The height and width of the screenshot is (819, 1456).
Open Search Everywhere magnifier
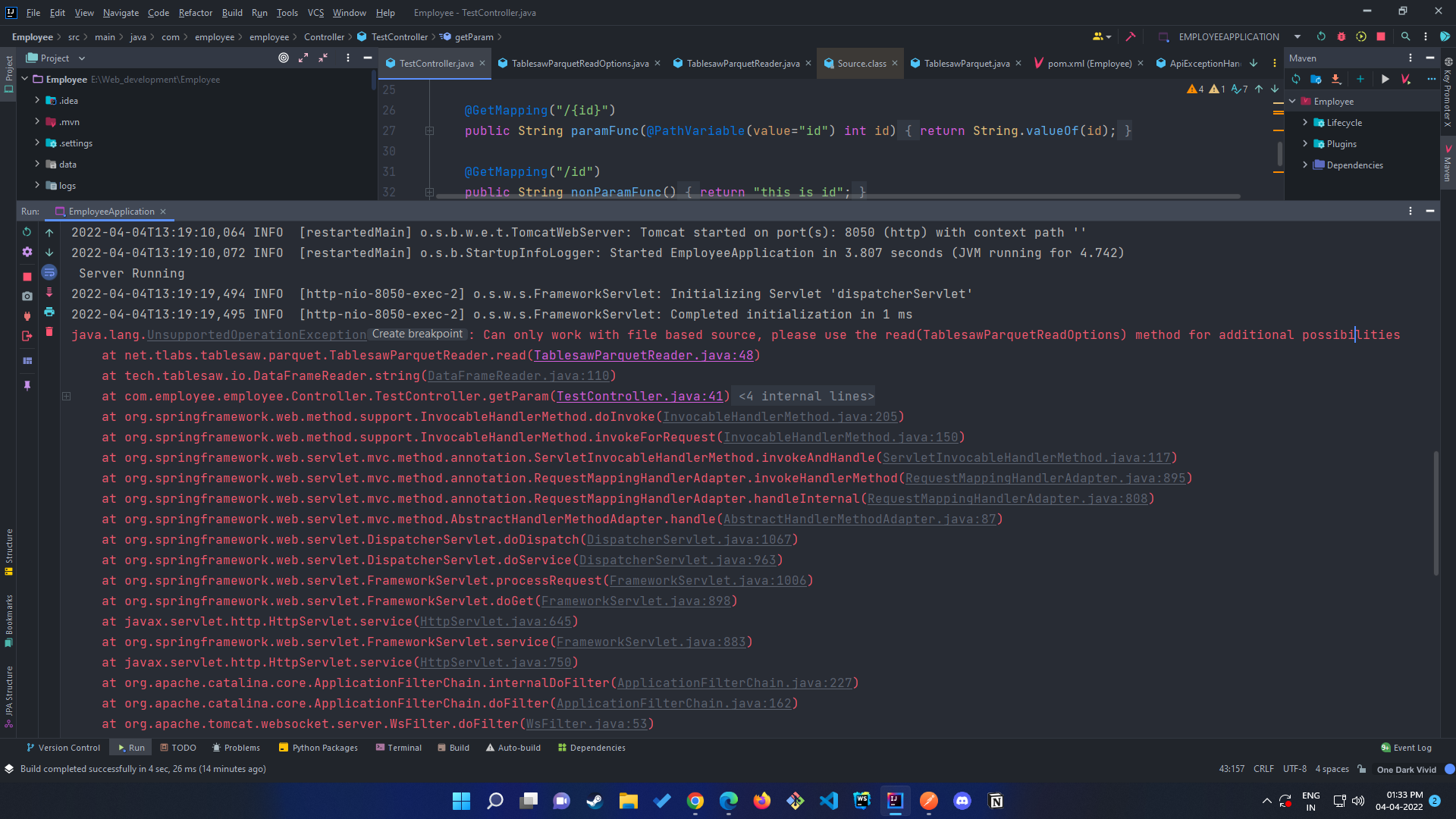click(1407, 36)
